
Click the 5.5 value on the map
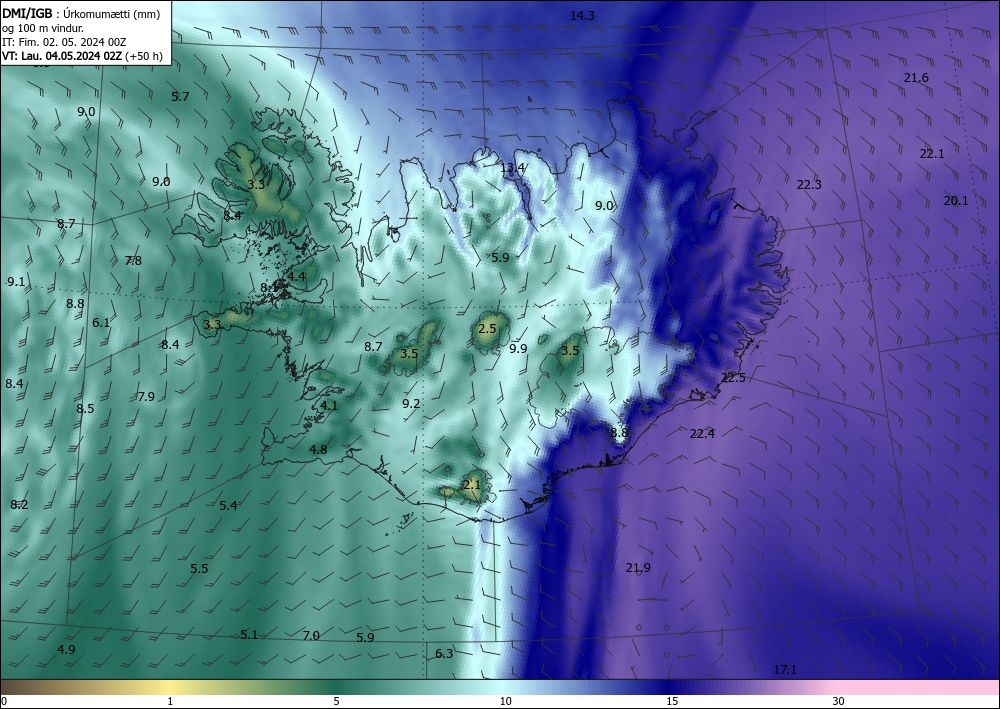pyautogui.click(x=200, y=569)
